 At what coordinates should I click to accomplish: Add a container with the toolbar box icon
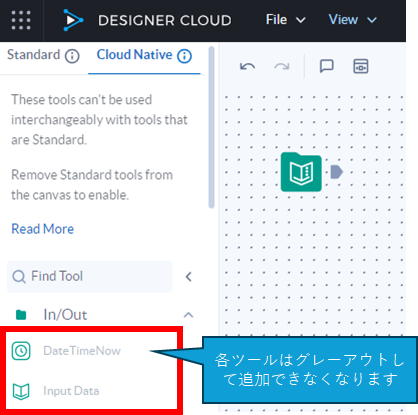click(x=361, y=66)
